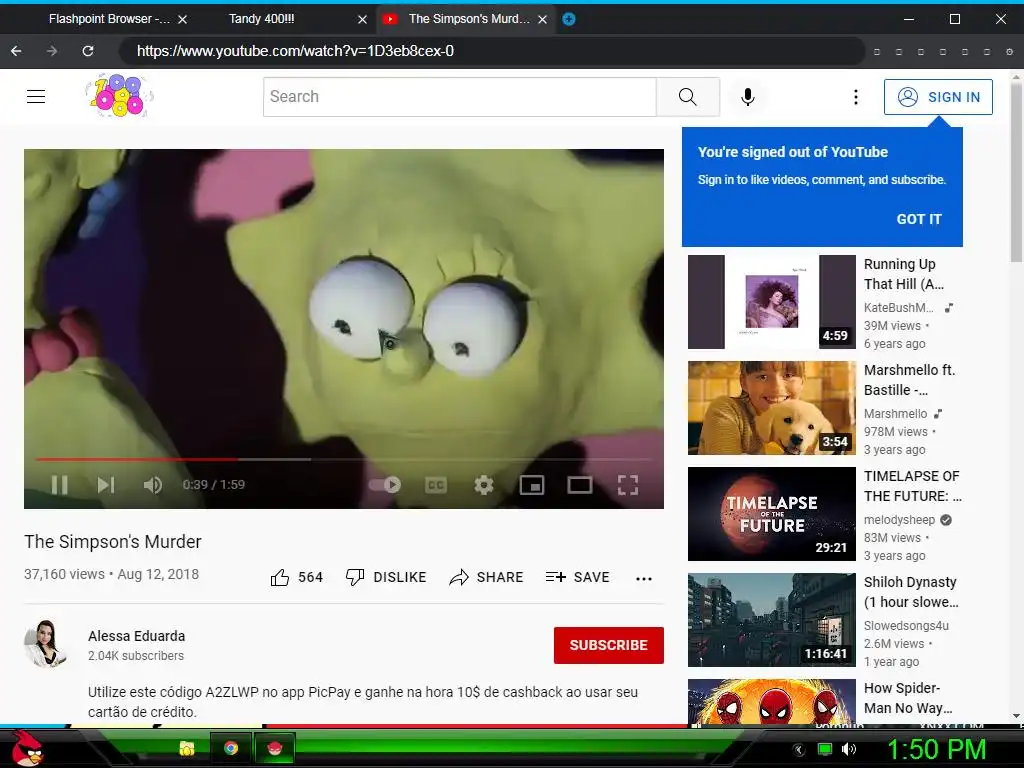1024x768 pixels.
Task: Open the YouTube settings three-dot menu
Action: (x=856, y=97)
